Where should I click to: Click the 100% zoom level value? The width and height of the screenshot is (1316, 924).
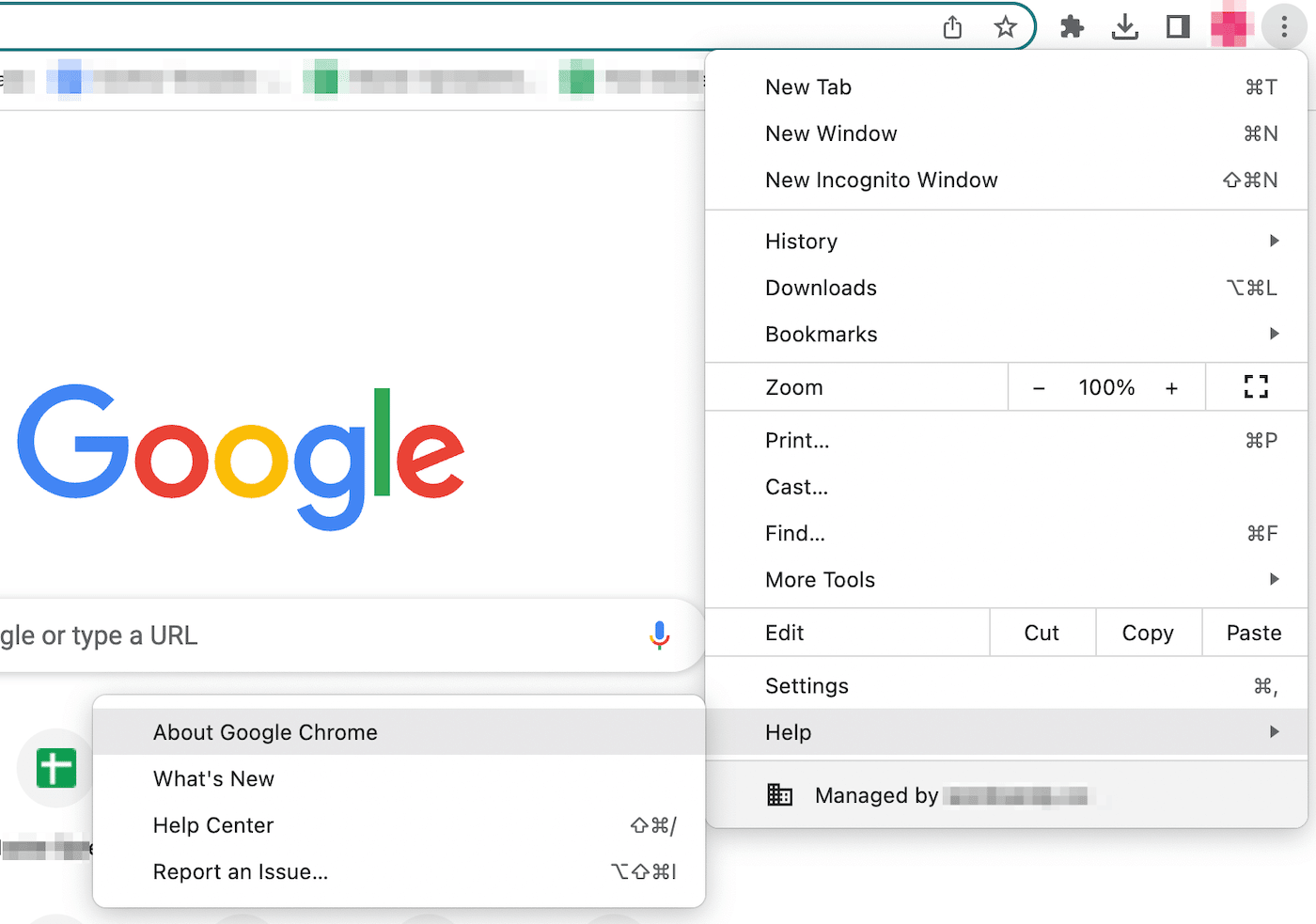tap(1106, 387)
